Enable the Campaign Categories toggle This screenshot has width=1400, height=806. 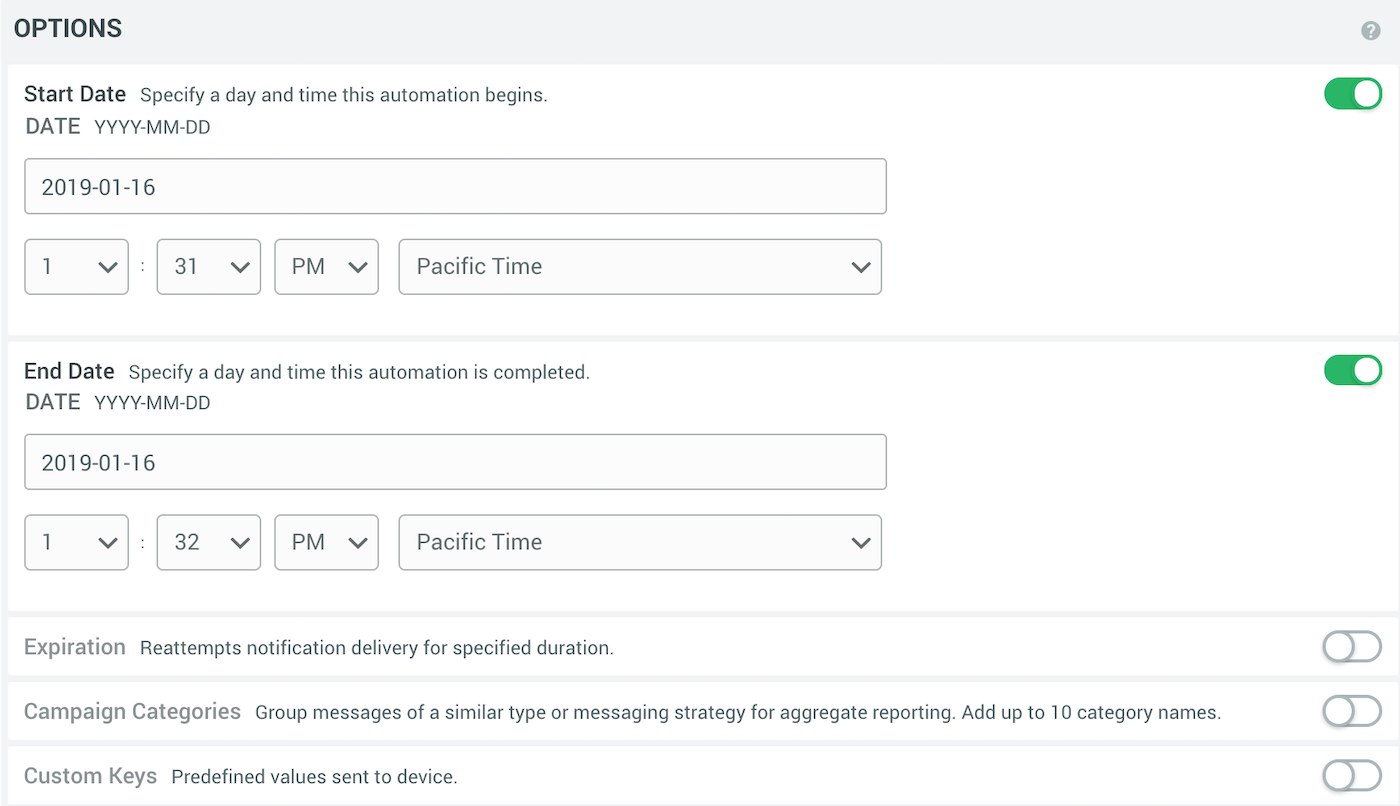click(1353, 711)
